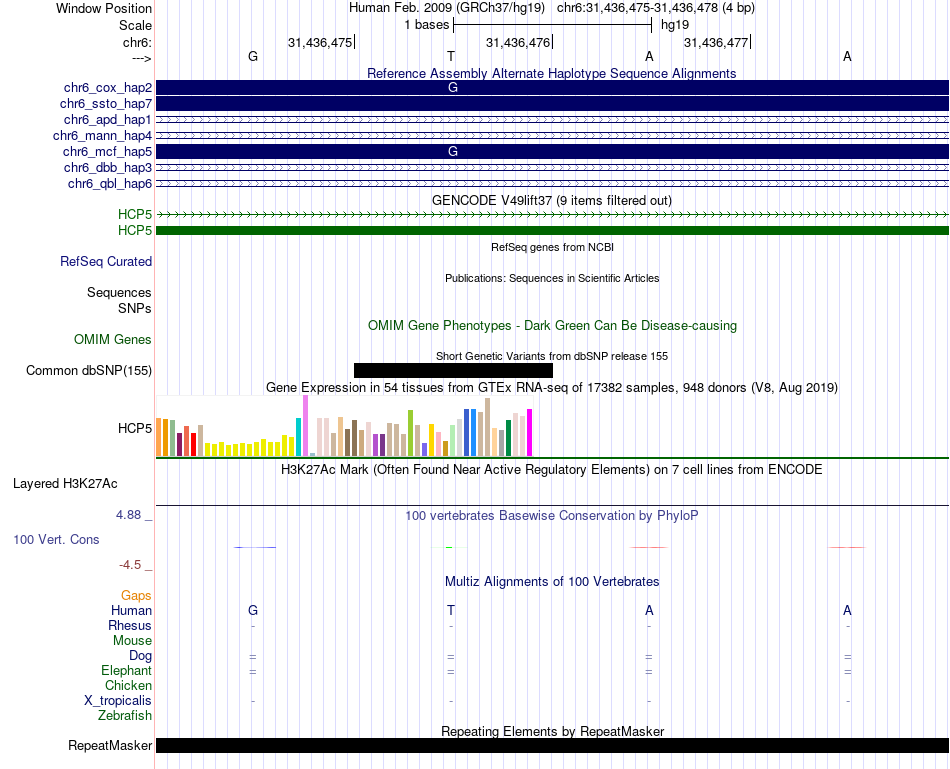Click the G mismatch in chr6_cox_hap2 bar
Screen dimensions: 950x769
click(x=453, y=88)
